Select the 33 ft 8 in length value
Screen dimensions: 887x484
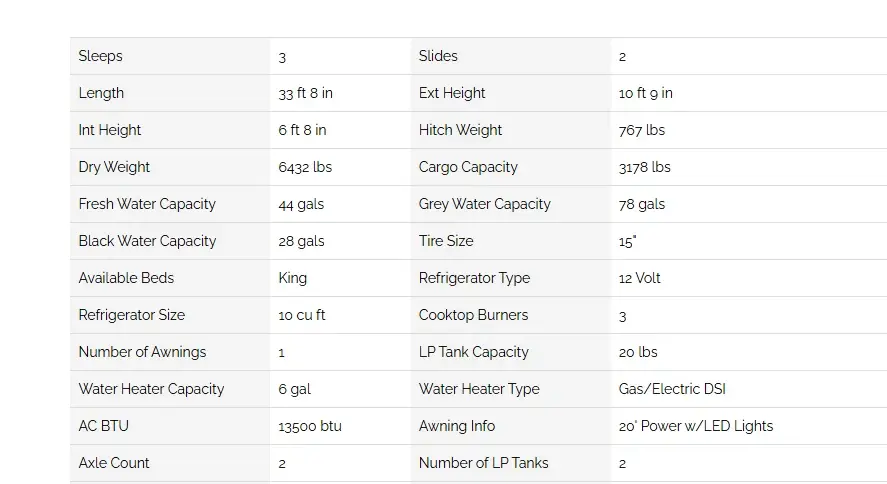[x=305, y=93]
